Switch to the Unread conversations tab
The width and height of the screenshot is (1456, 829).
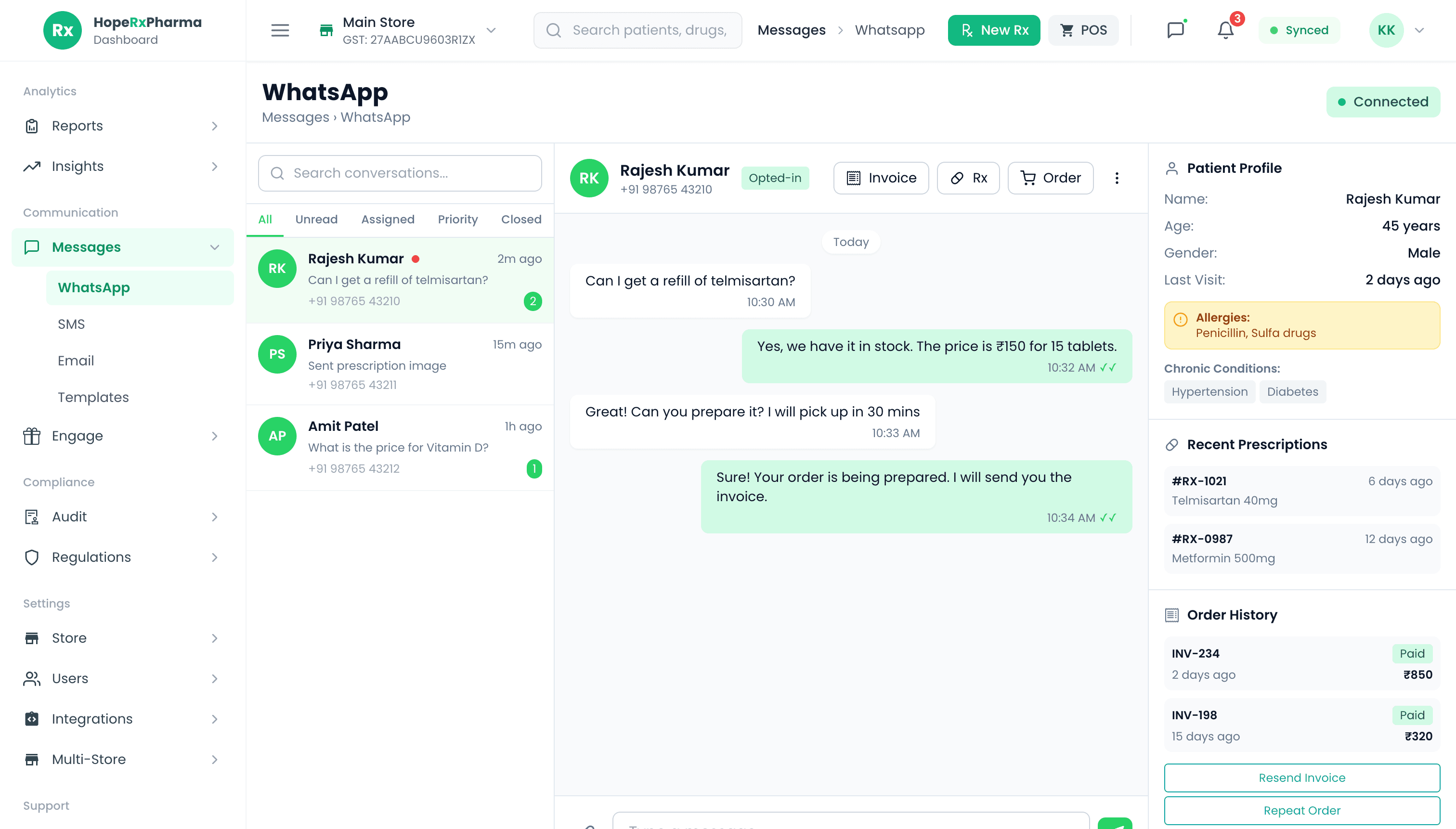316,219
